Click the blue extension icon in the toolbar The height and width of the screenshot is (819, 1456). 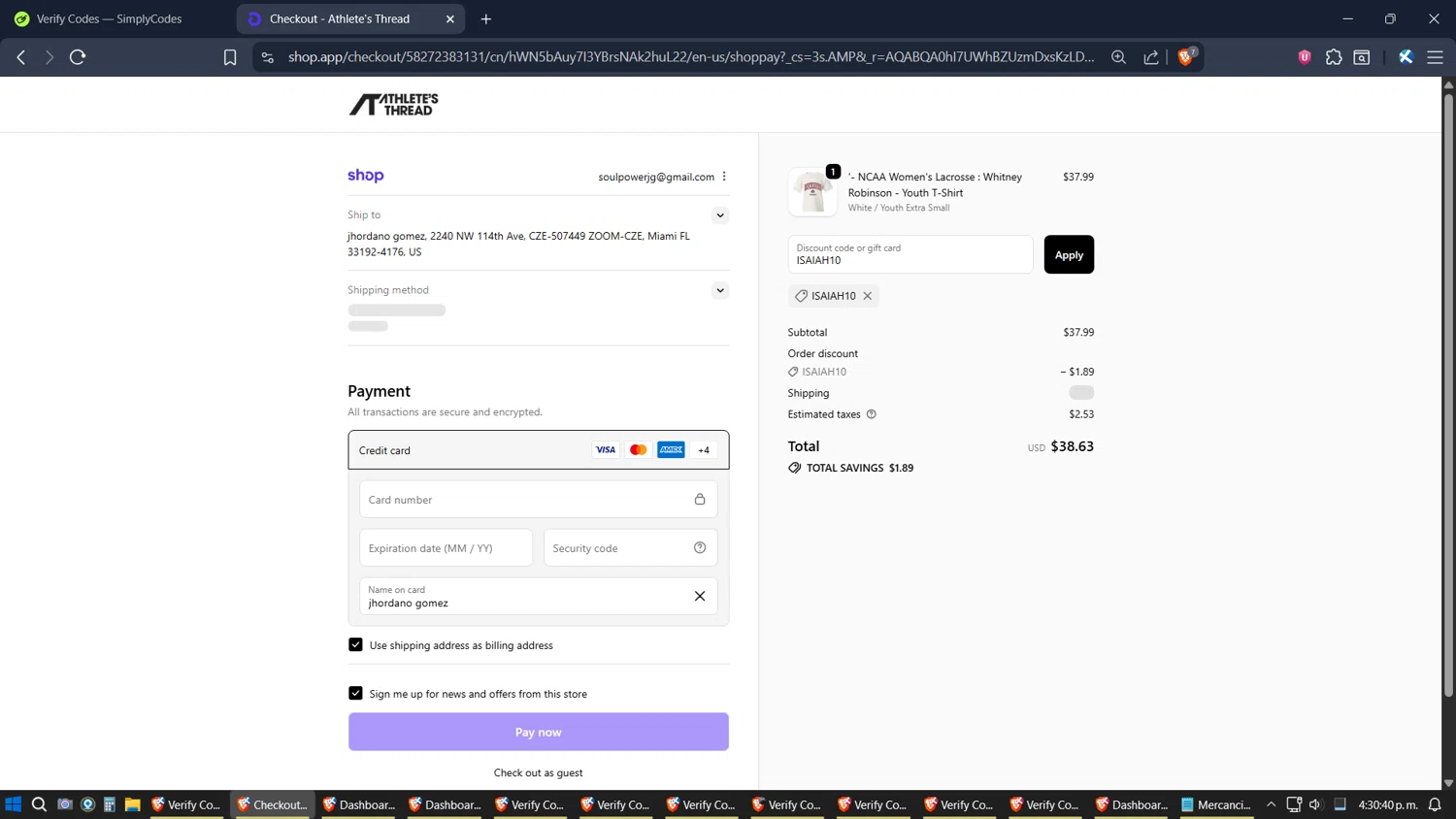tap(1406, 57)
